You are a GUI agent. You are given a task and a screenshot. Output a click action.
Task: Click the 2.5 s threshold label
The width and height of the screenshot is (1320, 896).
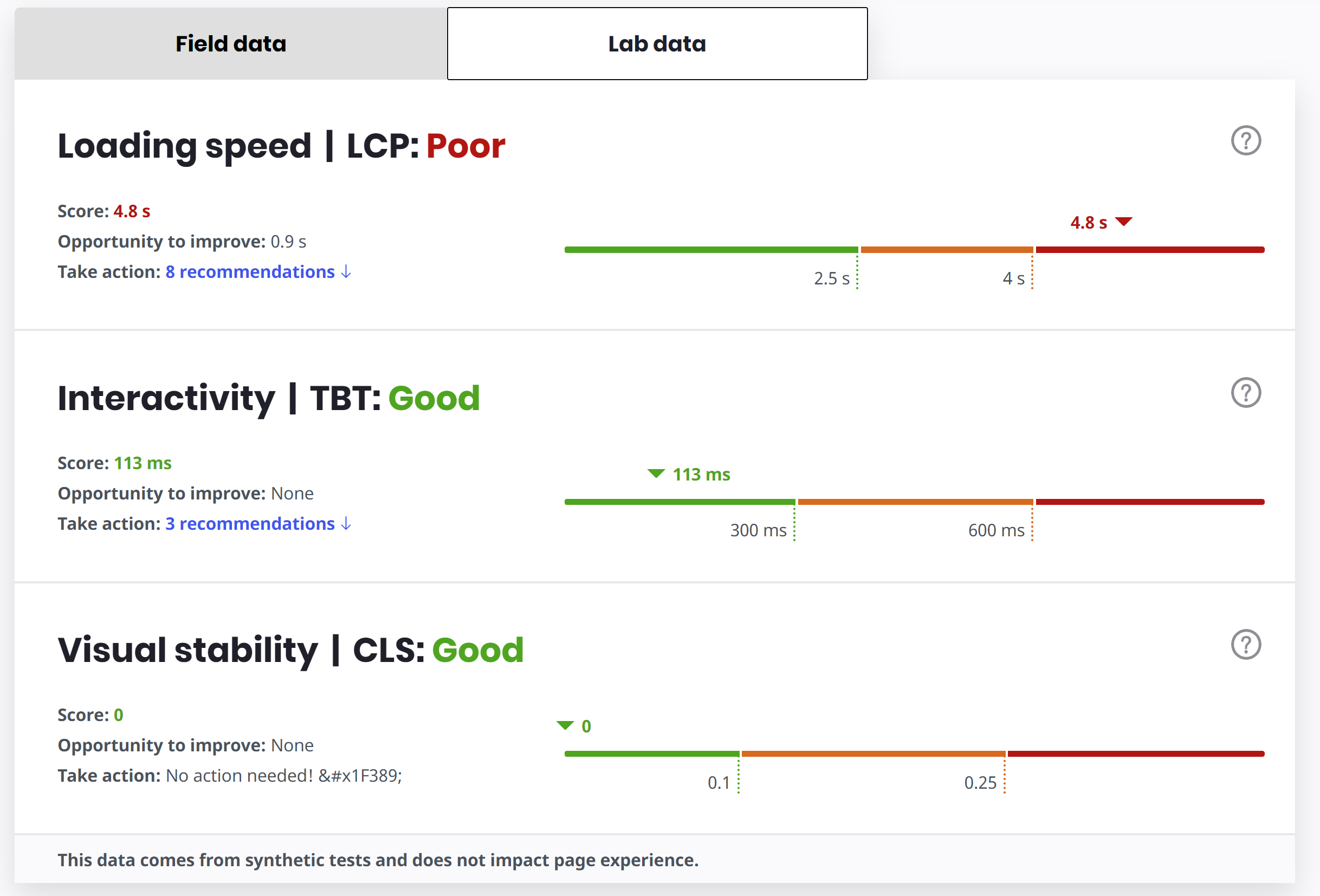pos(832,279)
